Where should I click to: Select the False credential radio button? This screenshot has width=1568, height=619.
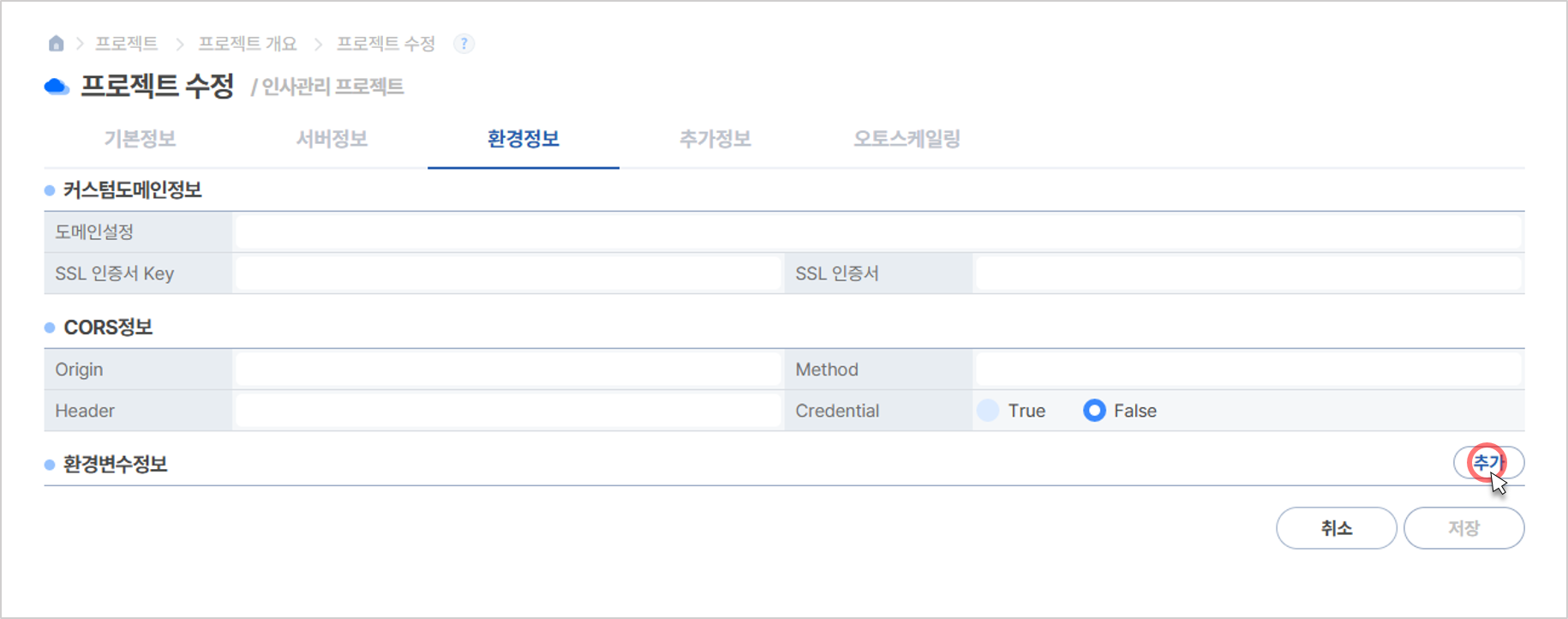click(x=1094, y=411)
